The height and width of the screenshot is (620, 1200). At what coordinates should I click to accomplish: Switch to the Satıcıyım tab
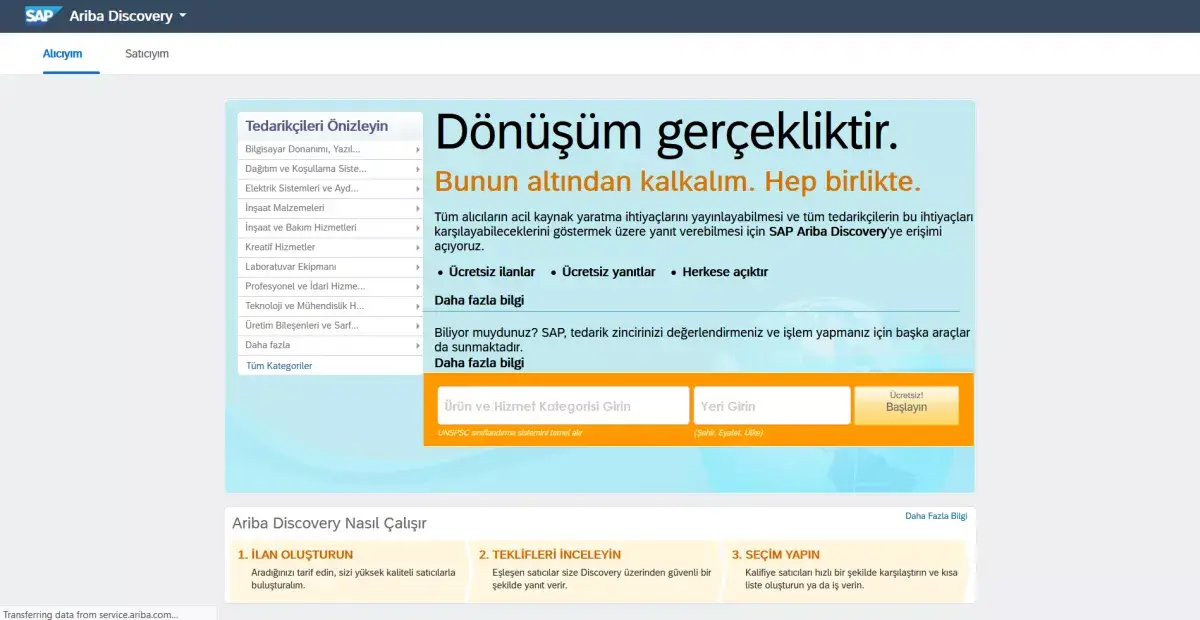(147, 54)
